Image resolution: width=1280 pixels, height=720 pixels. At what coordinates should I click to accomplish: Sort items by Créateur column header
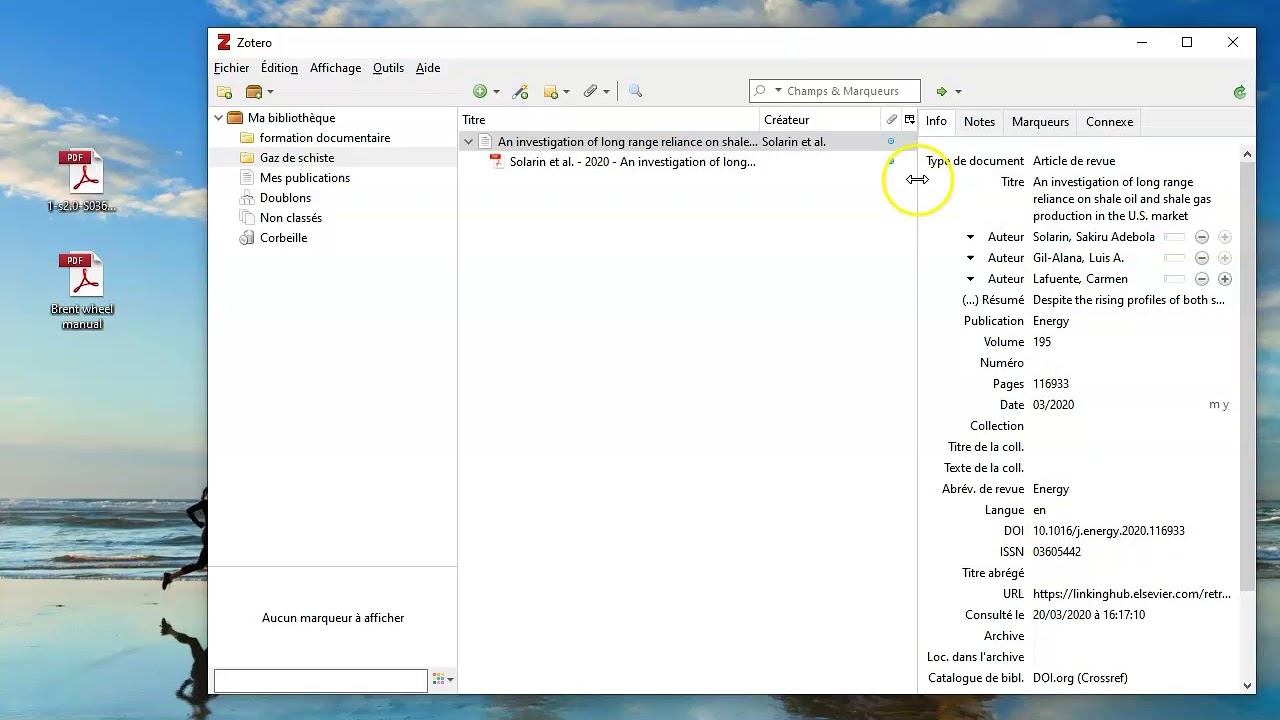(821, 120)
